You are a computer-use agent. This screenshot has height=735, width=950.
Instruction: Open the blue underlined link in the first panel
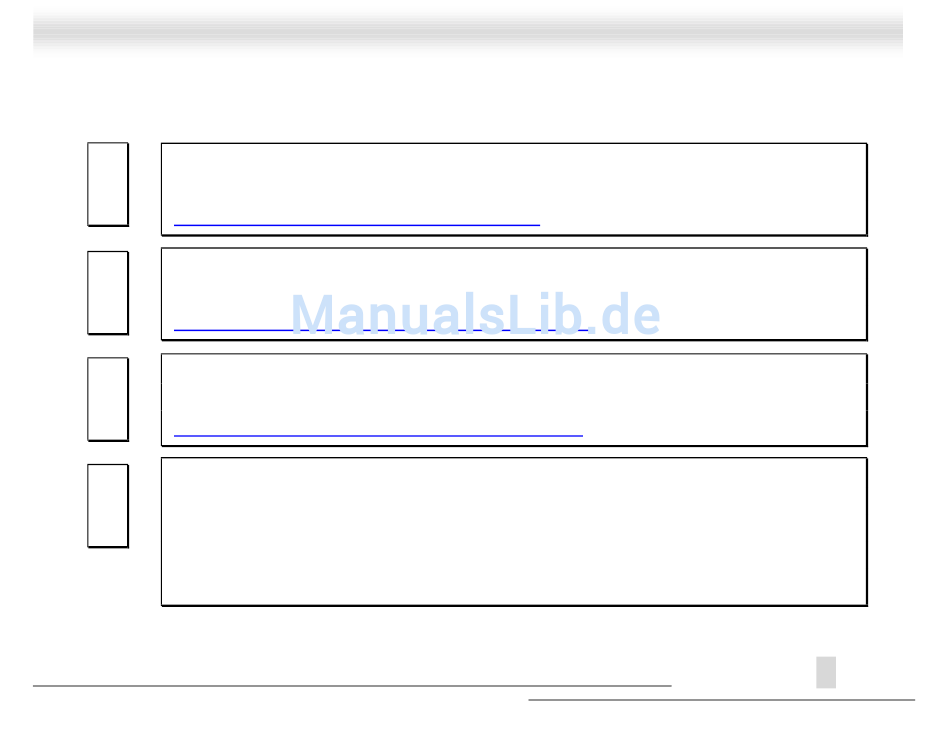pos(356,225)
